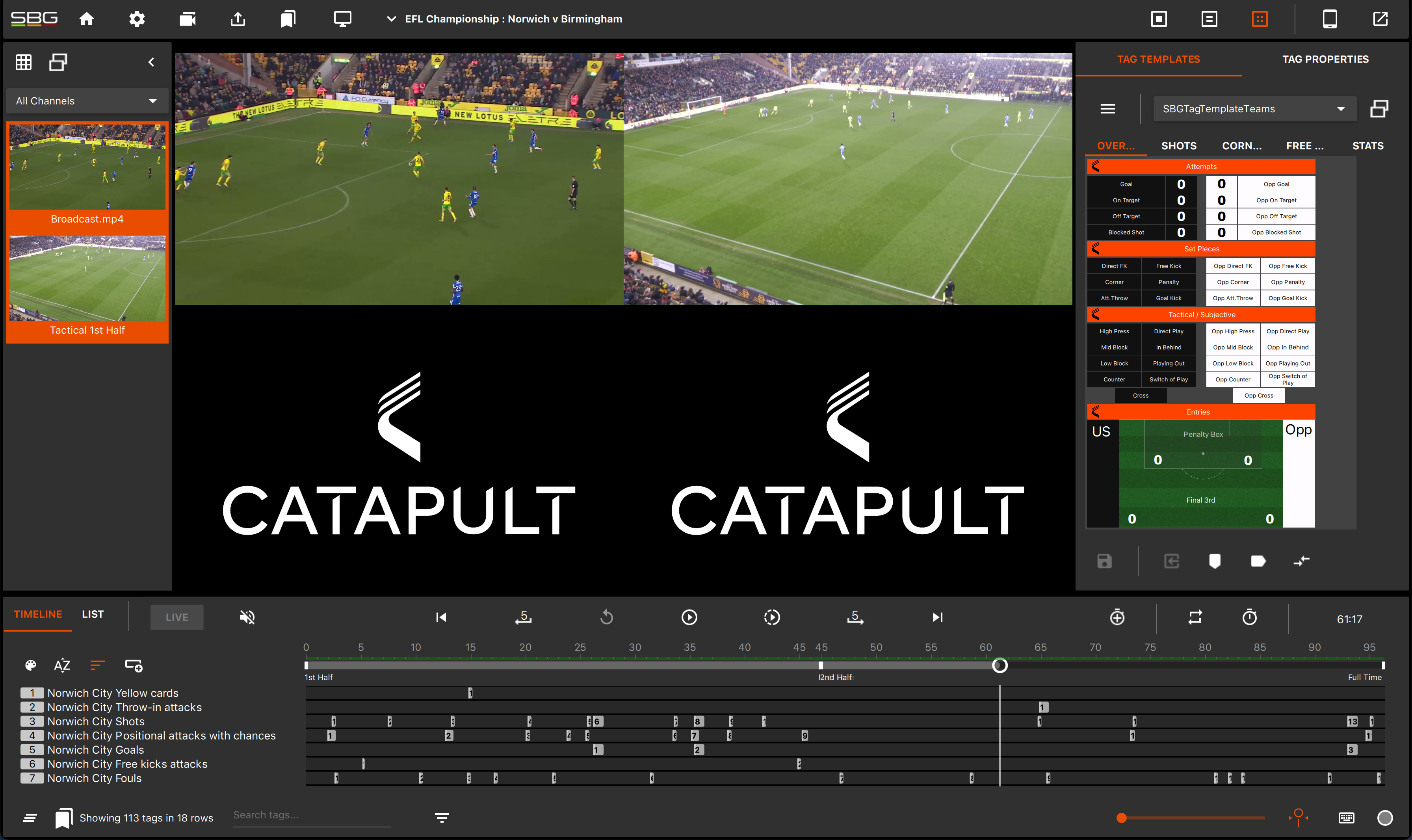This screenshot has width=1412, height=840.
Task: Open the tag template hamburger menu
Action: [x=1107, y=109]
